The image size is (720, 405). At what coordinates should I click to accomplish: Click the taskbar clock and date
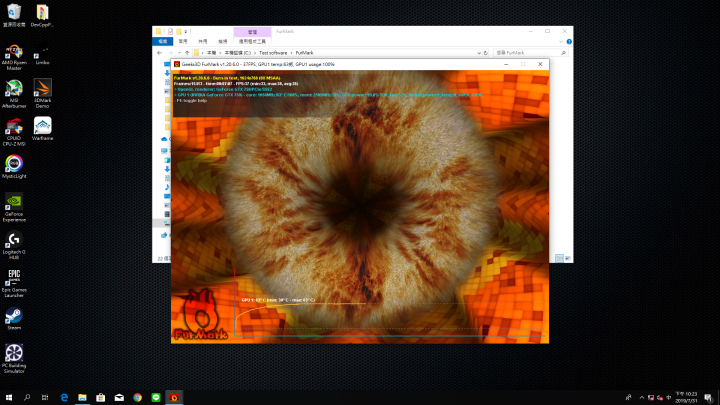pos(686,398)
